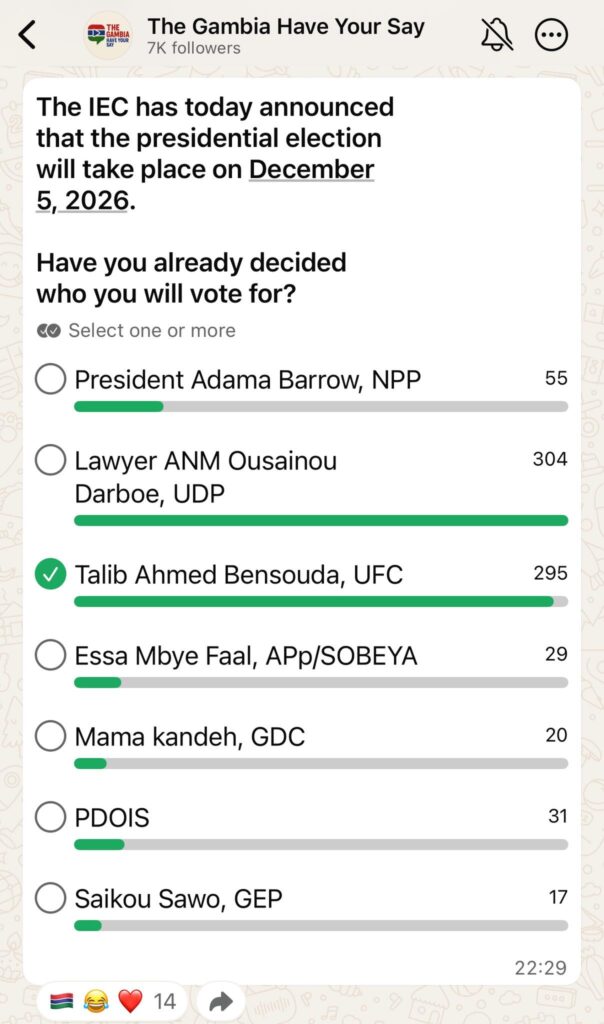
Task: Toggle the muted notifications bell icon
Action: 496,35
